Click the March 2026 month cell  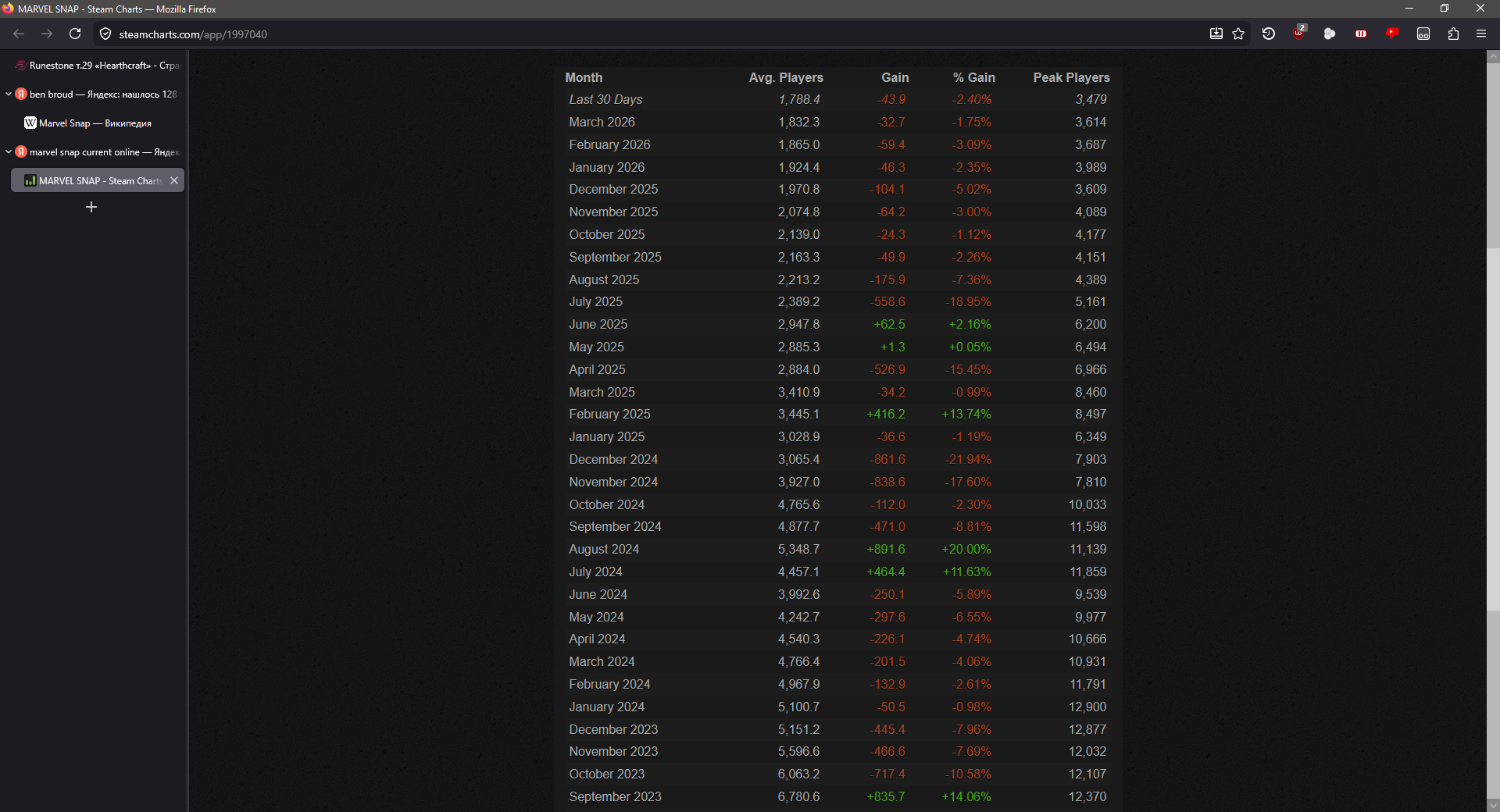(x=602, y=122)
